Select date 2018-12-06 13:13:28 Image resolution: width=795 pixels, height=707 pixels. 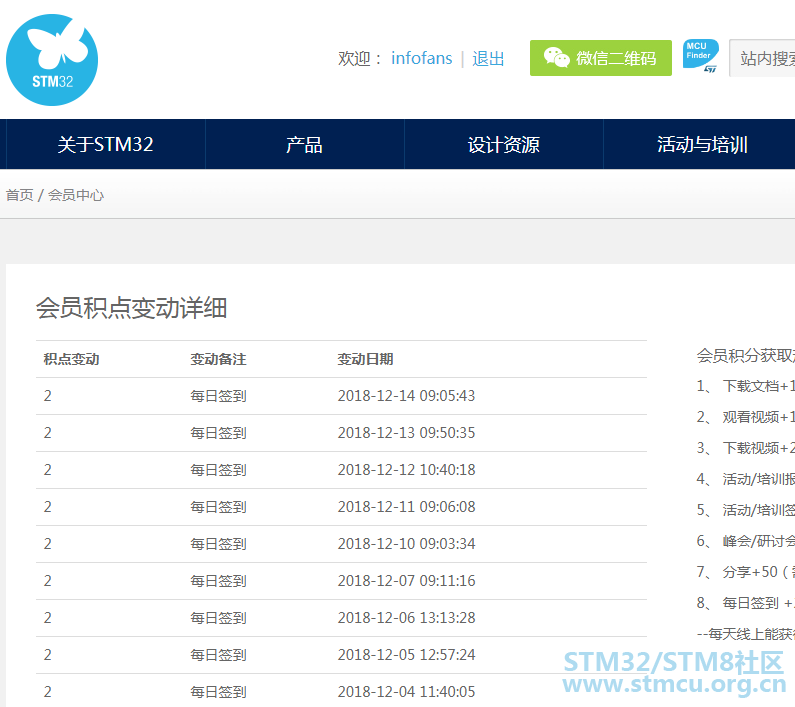[406, 618]
